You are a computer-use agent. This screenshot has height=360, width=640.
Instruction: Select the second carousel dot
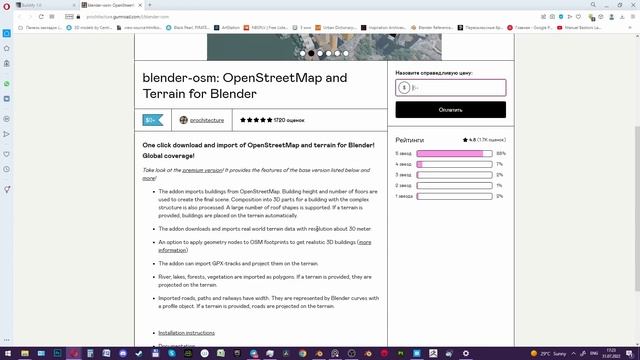[x=311, y=53]
